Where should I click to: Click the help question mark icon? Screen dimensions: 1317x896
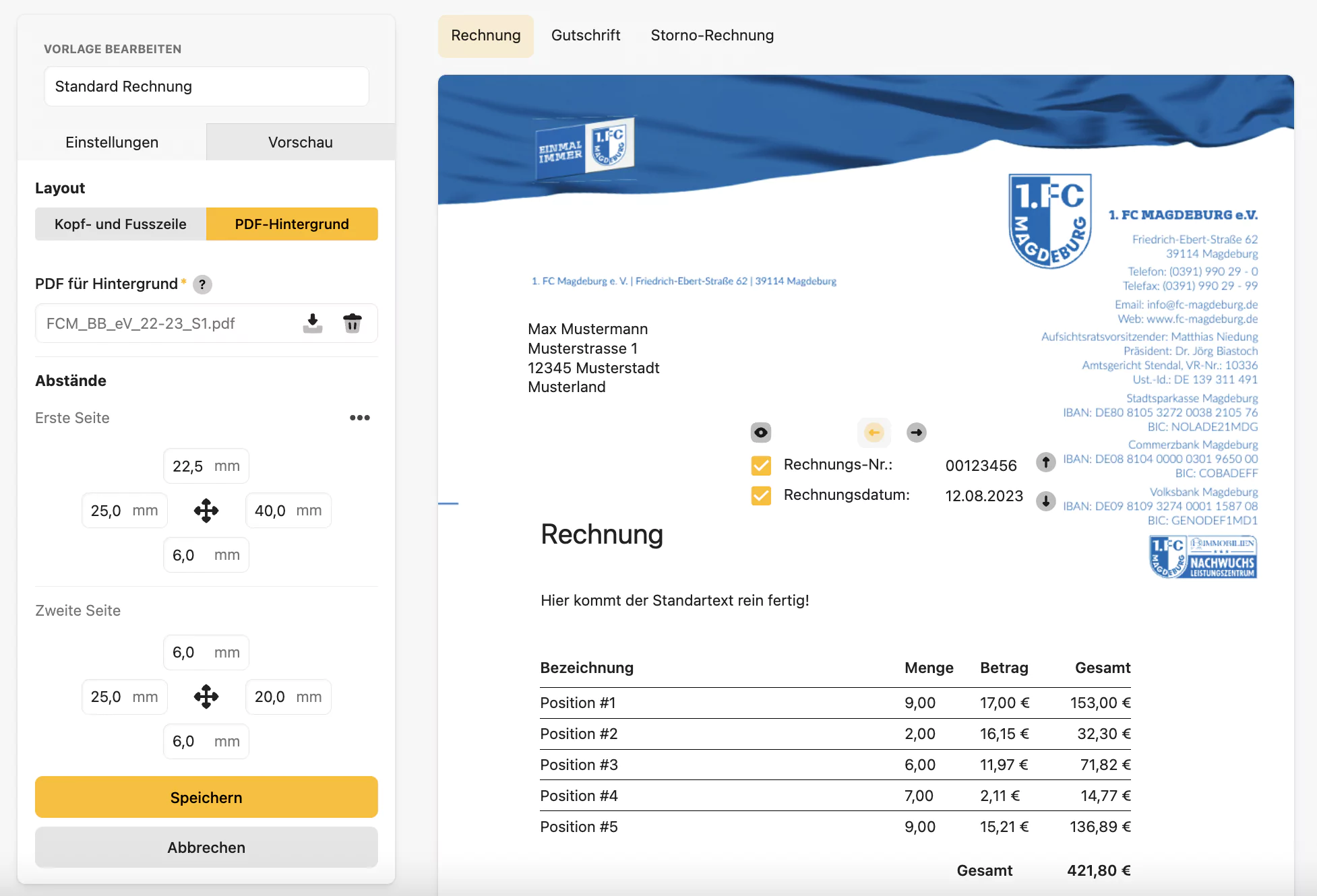(x=202, y=284)
